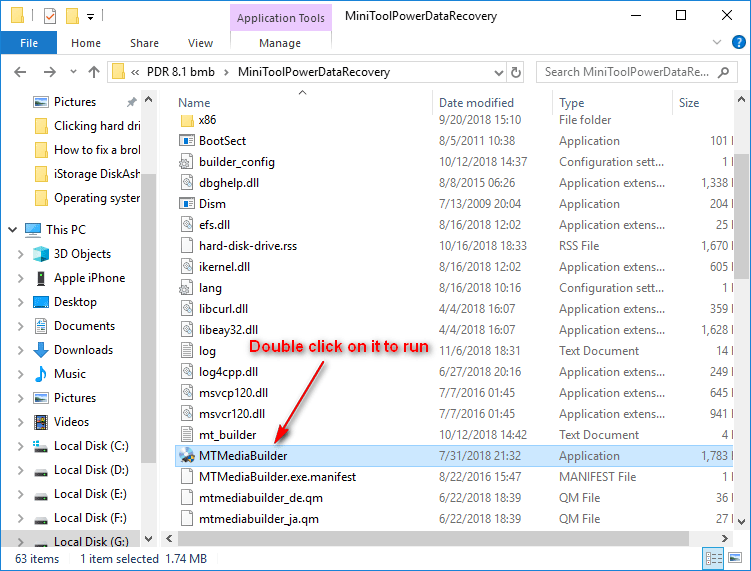This screenshot has width=751, height=571.
Task: Open the File menu
Action: tap(29, 43)
